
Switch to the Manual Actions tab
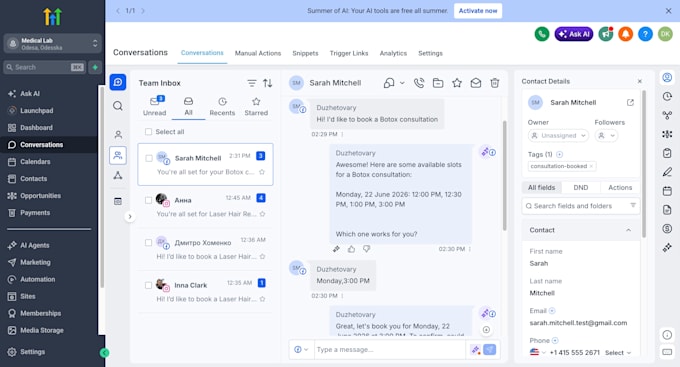(x=258, y=53)
